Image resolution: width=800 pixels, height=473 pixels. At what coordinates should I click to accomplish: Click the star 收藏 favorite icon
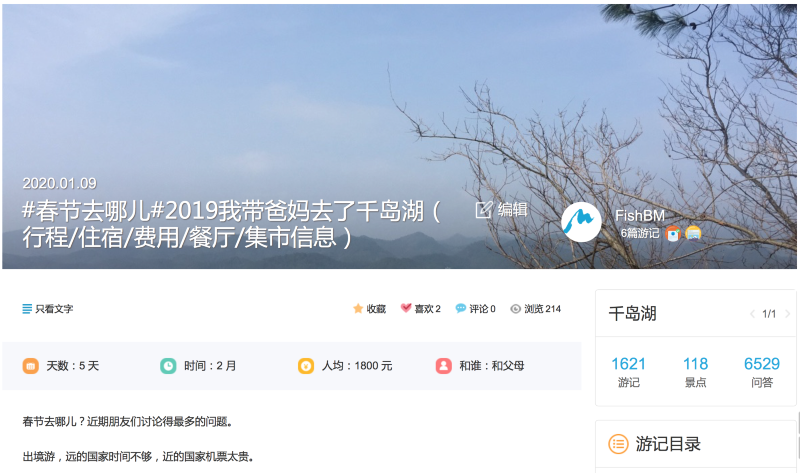[358, 309]
